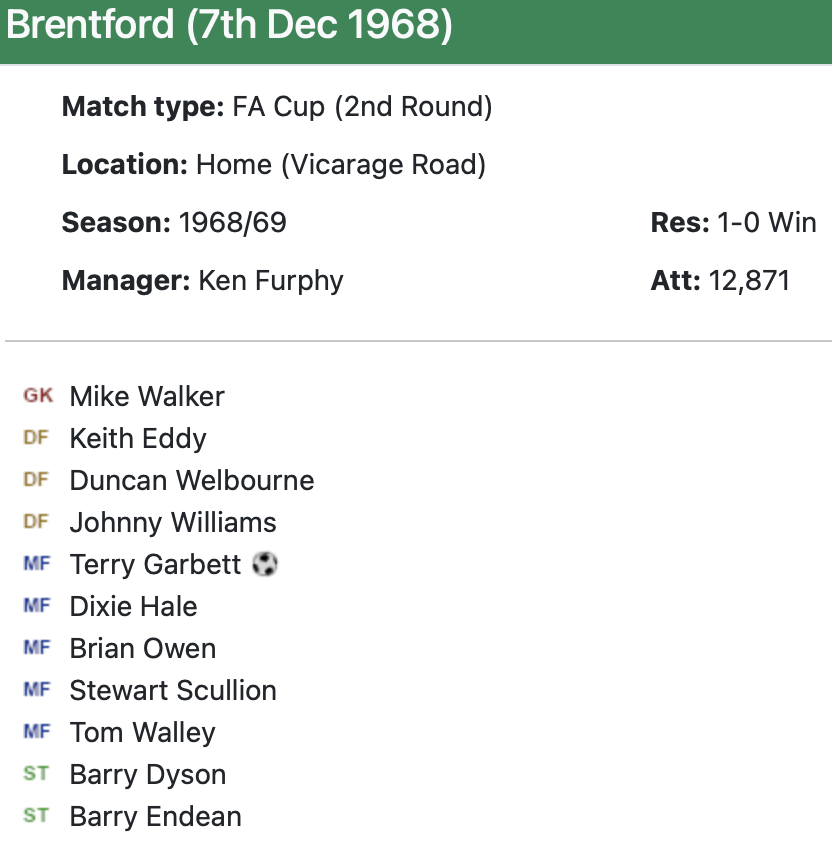Open Duncan Welbourne's player page
This screenshot has height=842, width=832.
pyautogui.click(x=192, y=480)
